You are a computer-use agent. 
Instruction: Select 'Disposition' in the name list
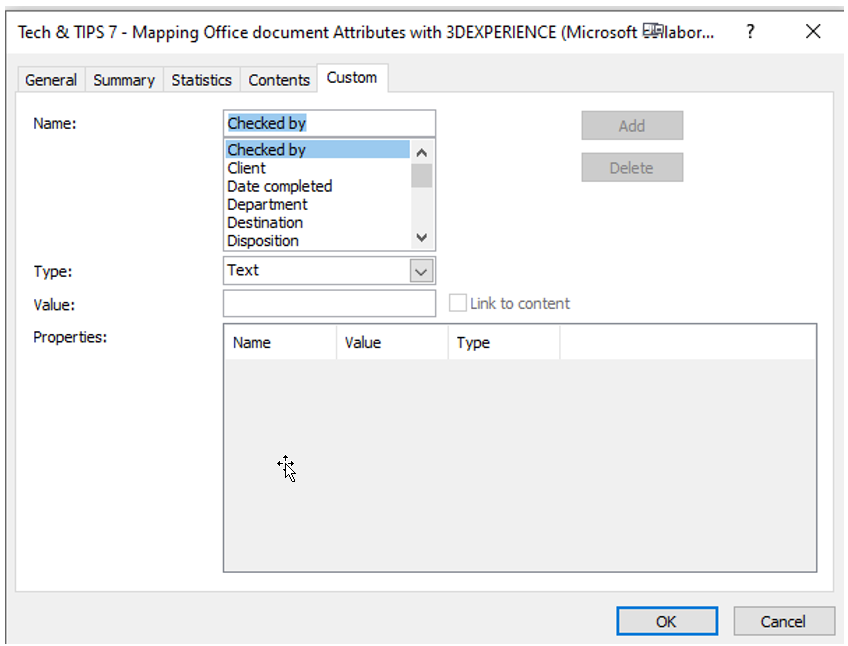tap(317, 241)
